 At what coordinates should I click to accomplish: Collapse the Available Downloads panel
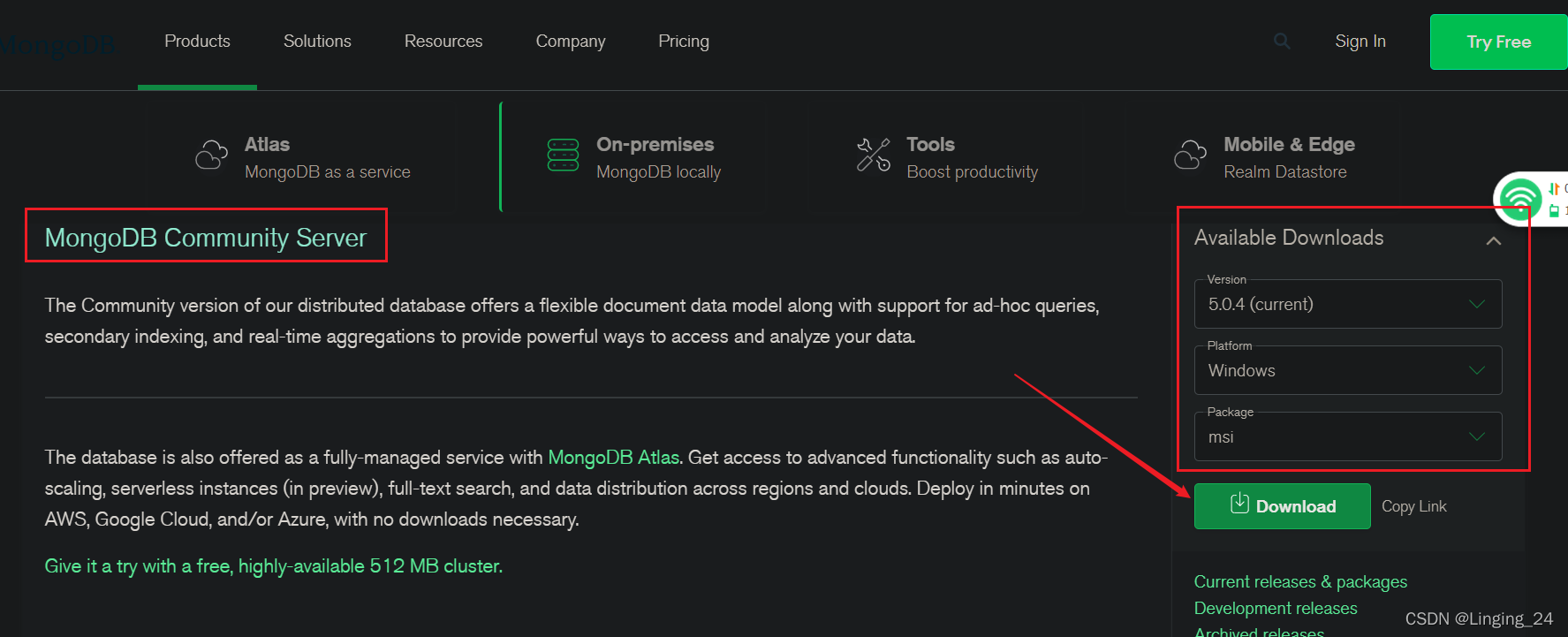pos(1493,240)
